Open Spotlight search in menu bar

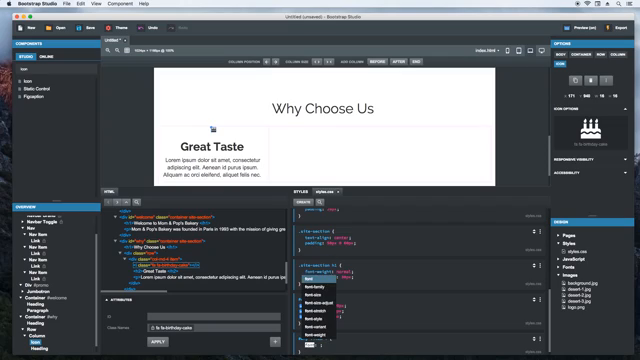pyautogui.click(x=618, y=4)
